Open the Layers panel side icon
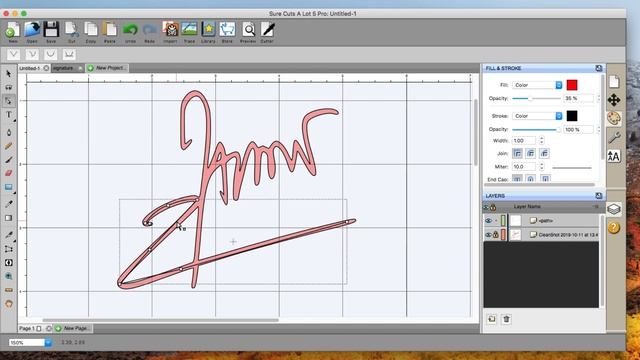640x360 pixels. coord(614,209)
